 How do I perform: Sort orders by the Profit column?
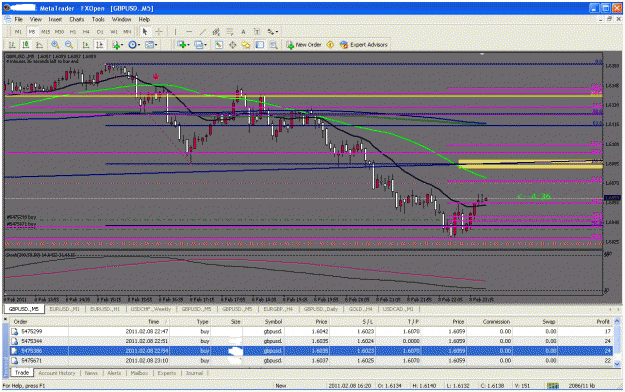603,321
